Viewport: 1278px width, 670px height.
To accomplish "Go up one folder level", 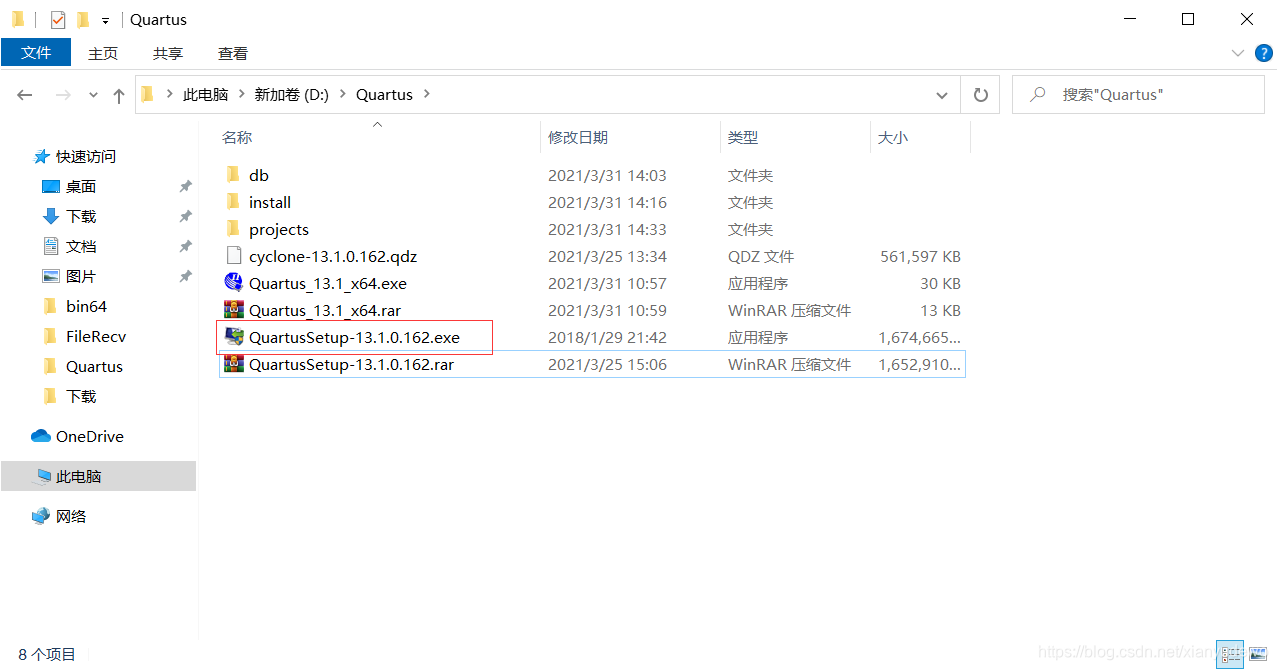I will pyautogui.click(x=119, y=95).
